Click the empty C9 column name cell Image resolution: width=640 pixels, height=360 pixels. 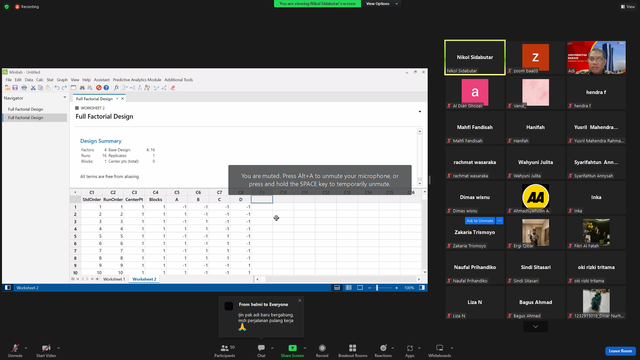click(262, 199)
